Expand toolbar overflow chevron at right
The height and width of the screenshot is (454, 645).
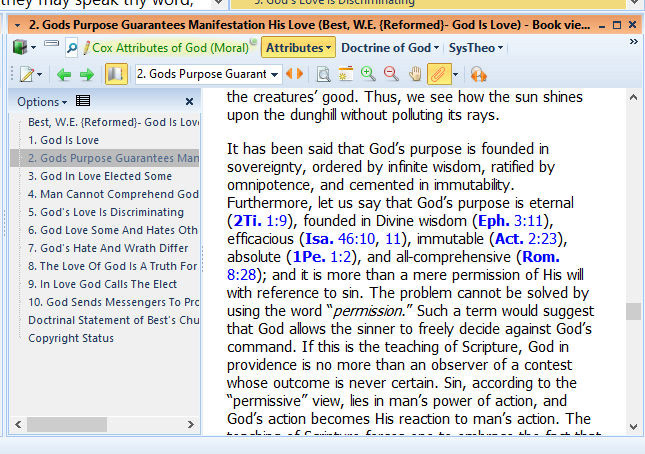coord(633,42)
